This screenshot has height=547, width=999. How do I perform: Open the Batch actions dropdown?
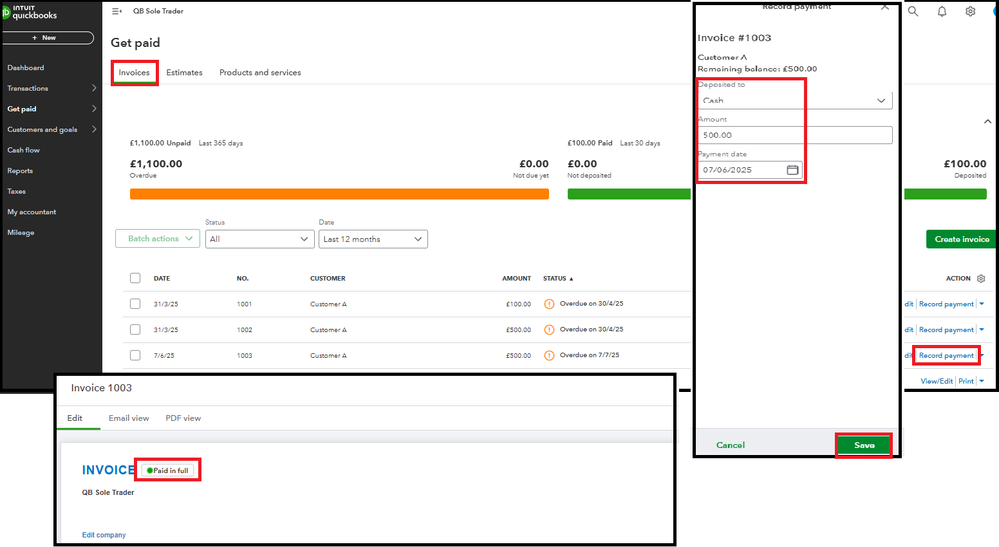(157, 239)
